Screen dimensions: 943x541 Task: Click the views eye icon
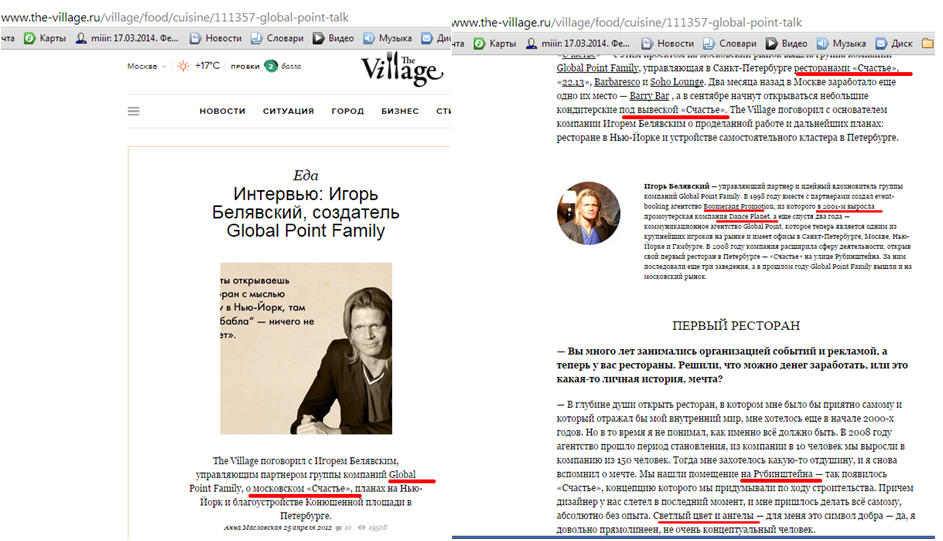coord(361,528)
